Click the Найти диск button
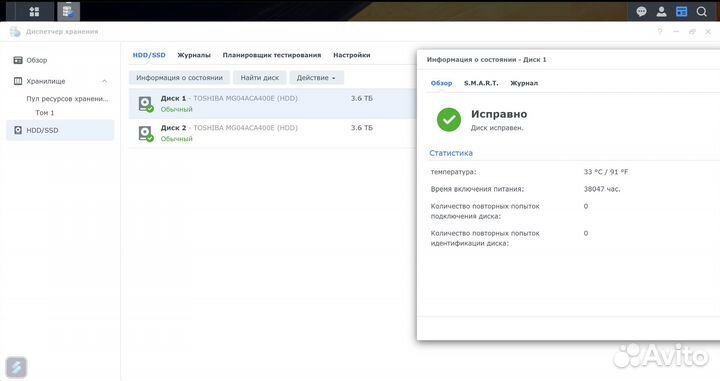720x381 pixels. click(x=259, y=78)
